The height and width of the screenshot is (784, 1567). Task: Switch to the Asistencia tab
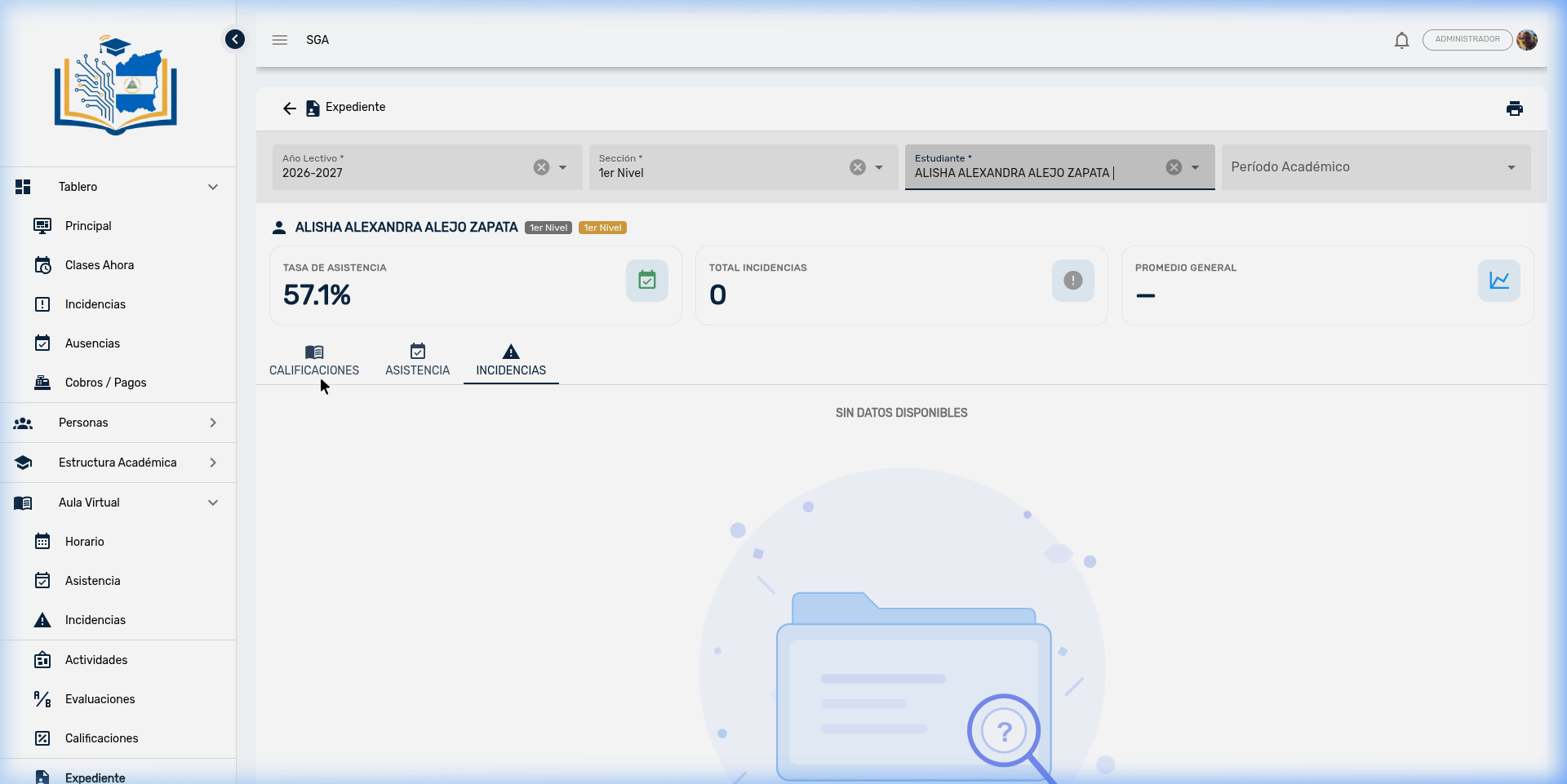pos(417,361)
